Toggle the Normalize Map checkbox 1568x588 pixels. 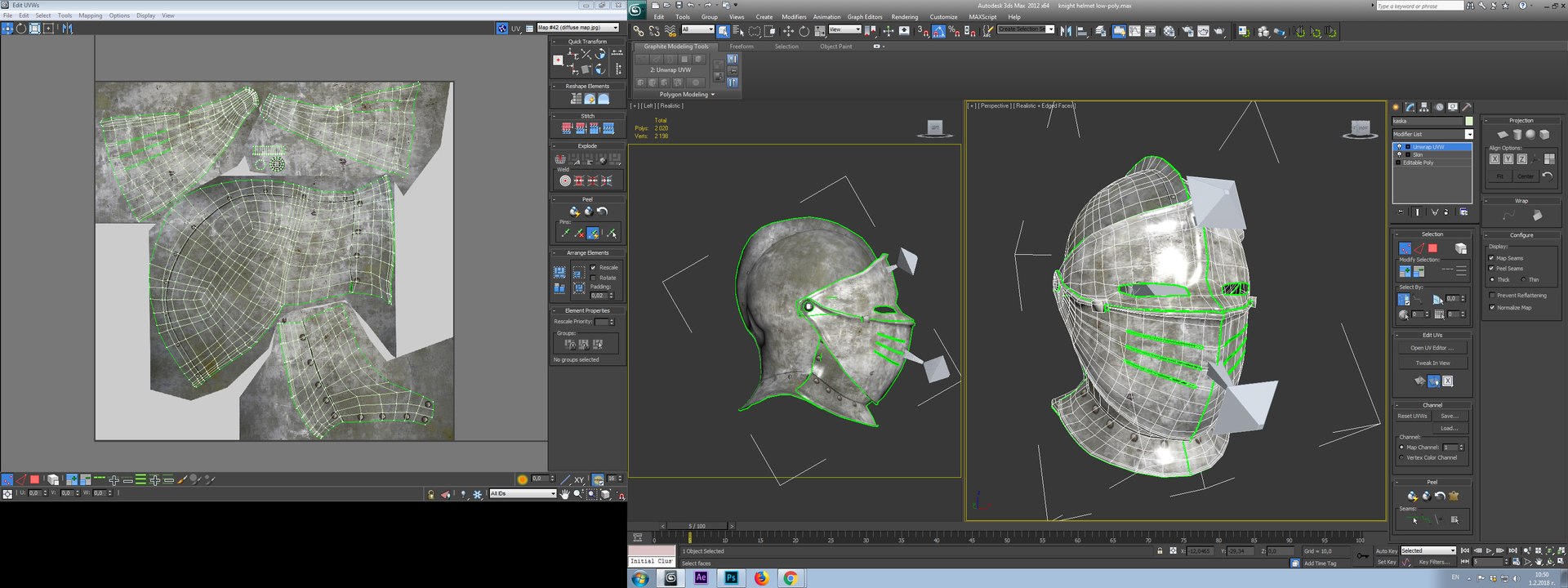pos(1492,307)
